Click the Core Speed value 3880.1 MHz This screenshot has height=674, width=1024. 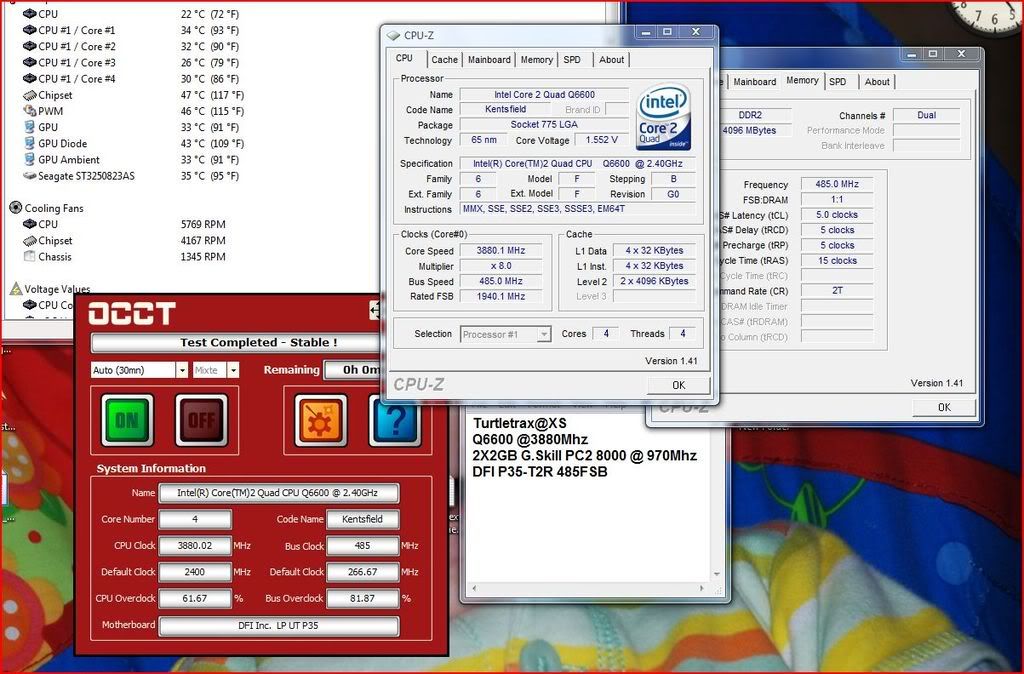coord(501,251)
